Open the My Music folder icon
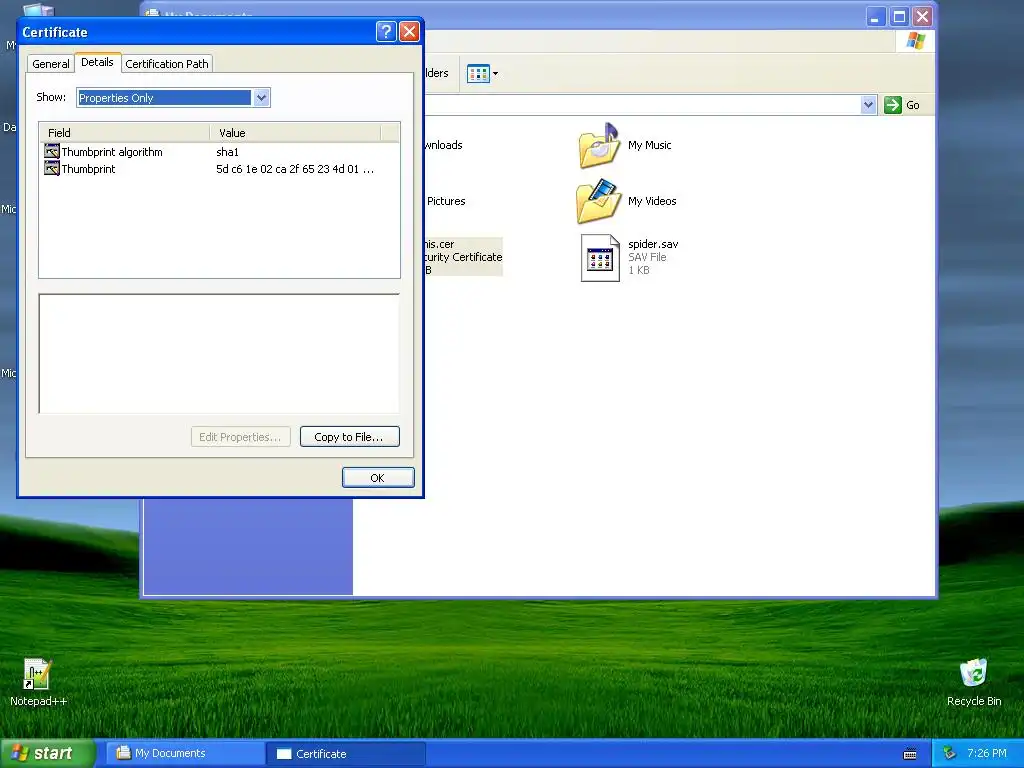The height and width of the screenshot is (768, 1024). [599, 145]
